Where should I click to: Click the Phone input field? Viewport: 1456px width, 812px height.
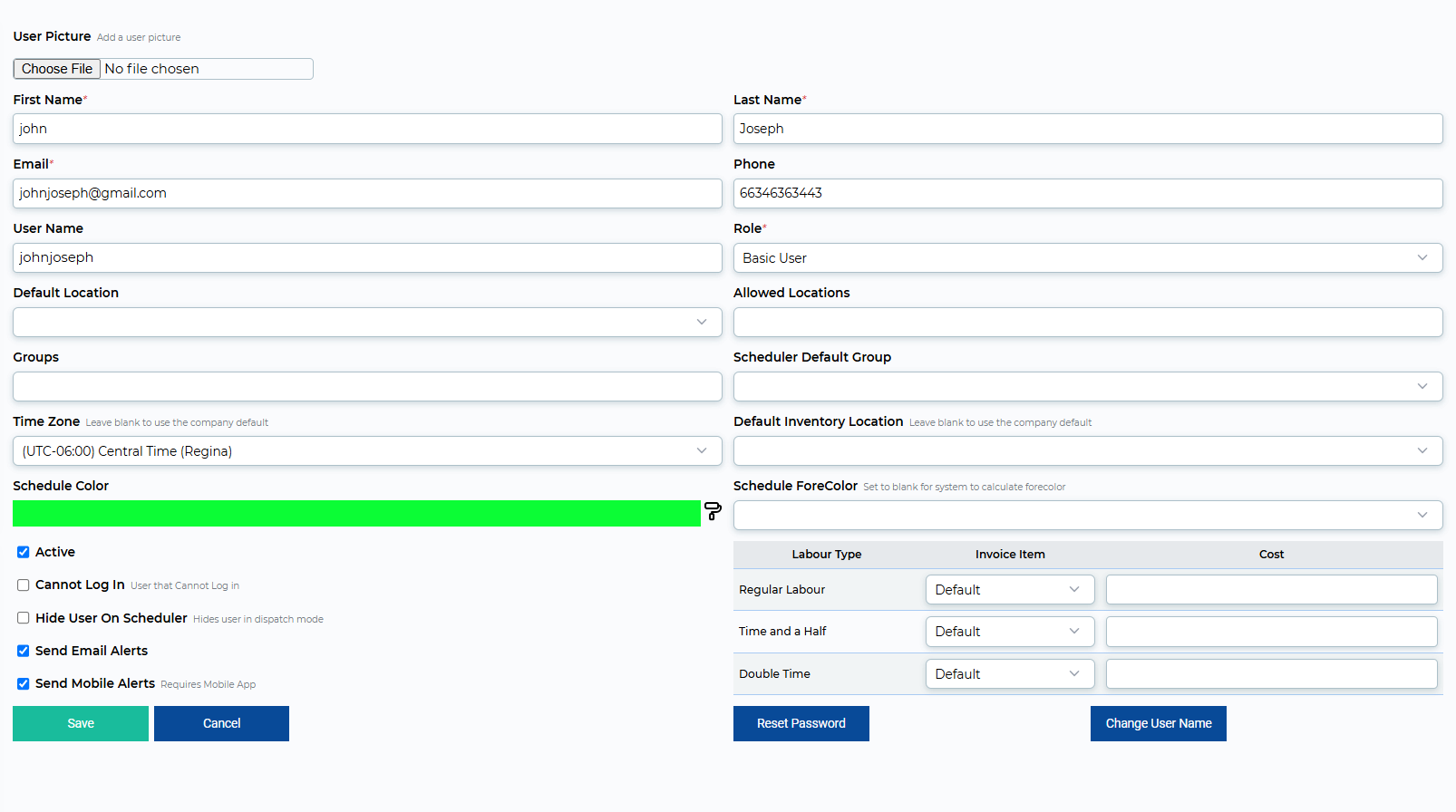coord(1088,193)
